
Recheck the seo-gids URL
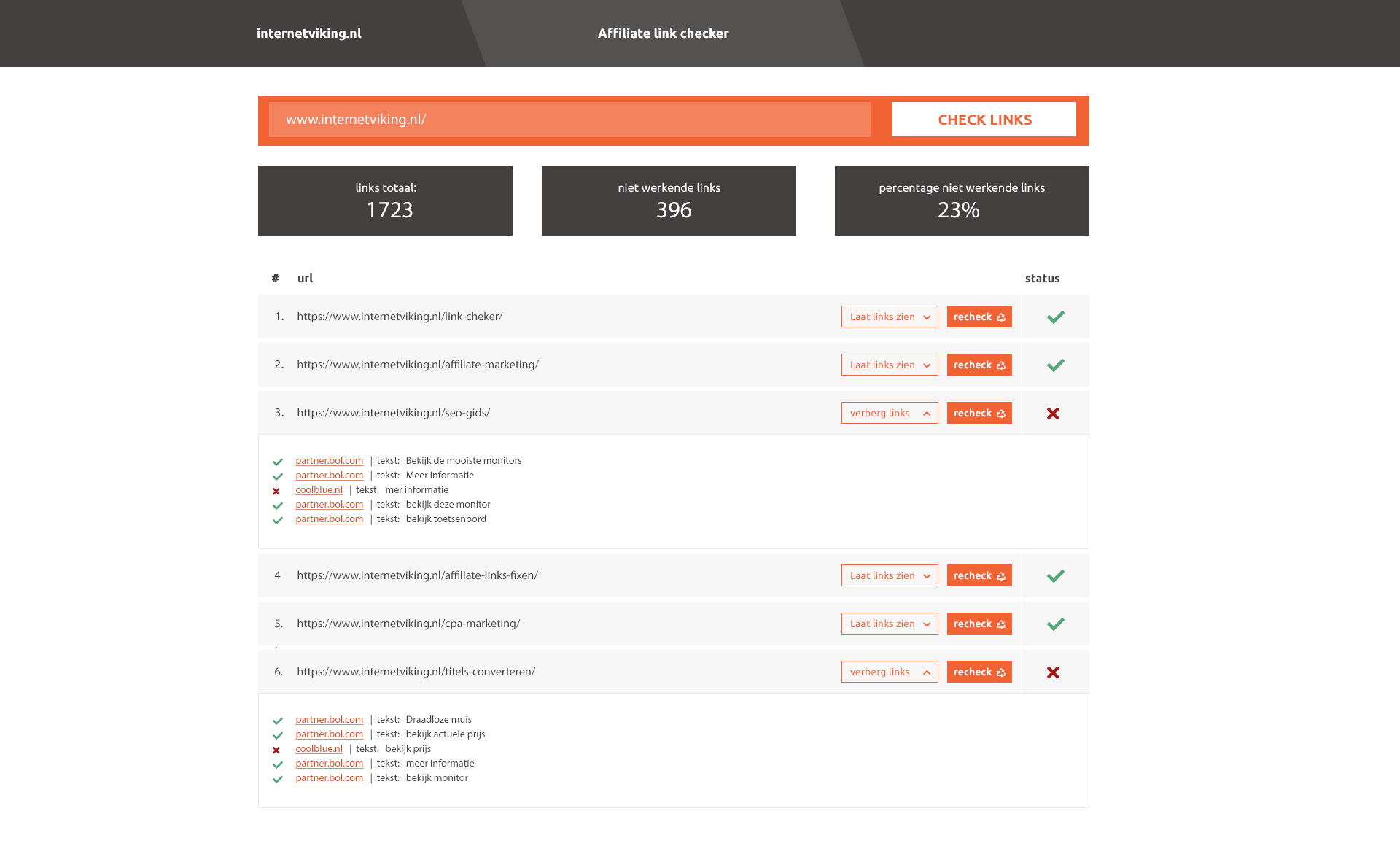[979, 413]
